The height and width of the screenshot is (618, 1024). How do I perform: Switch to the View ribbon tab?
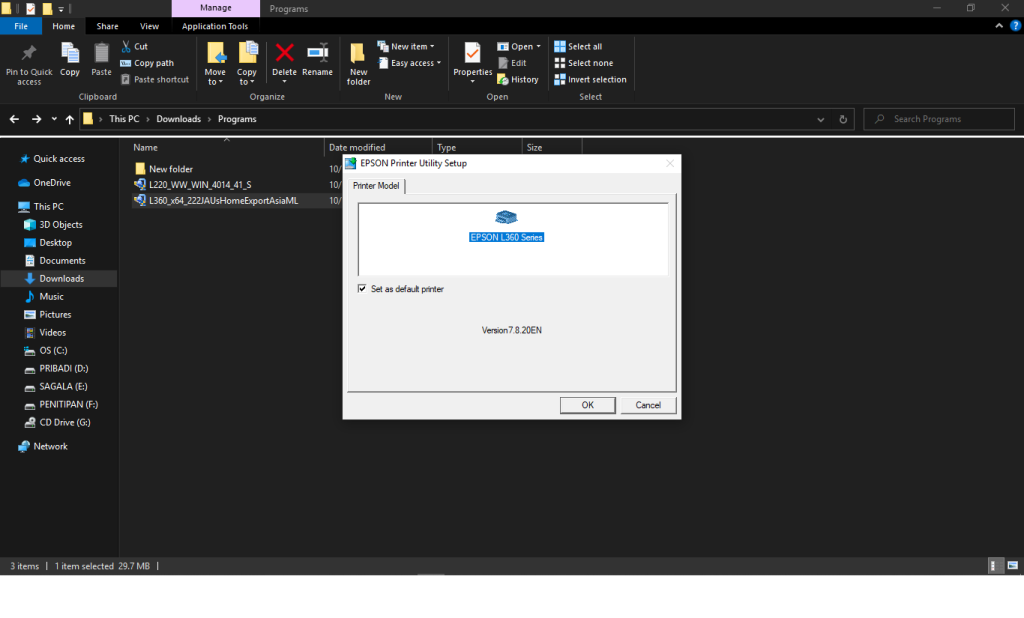(x=149, y=26)
